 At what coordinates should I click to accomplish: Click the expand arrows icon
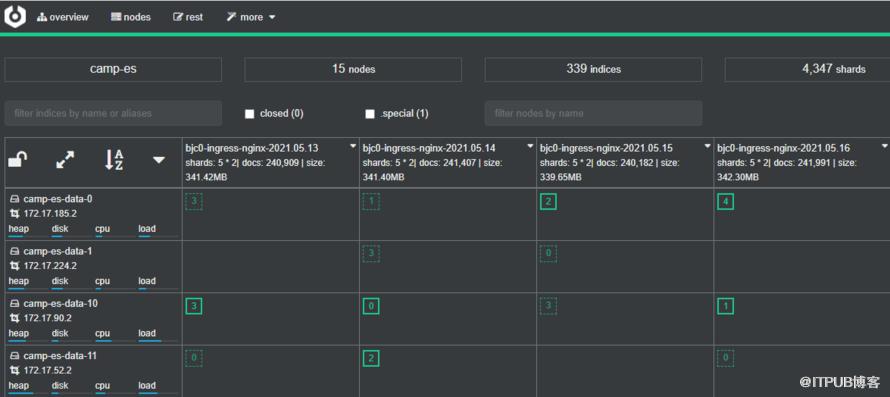pos(65,160)
